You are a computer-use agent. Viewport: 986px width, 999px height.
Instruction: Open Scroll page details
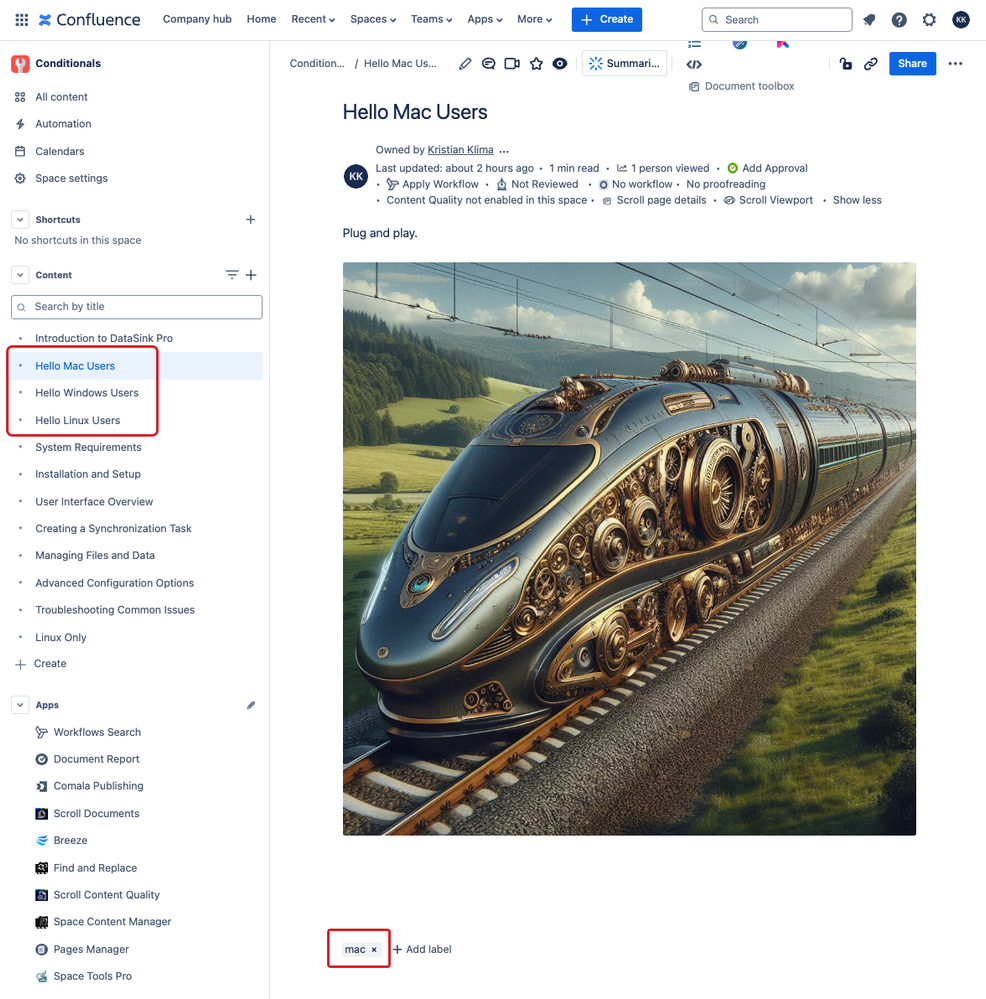(x=654, y=200)
